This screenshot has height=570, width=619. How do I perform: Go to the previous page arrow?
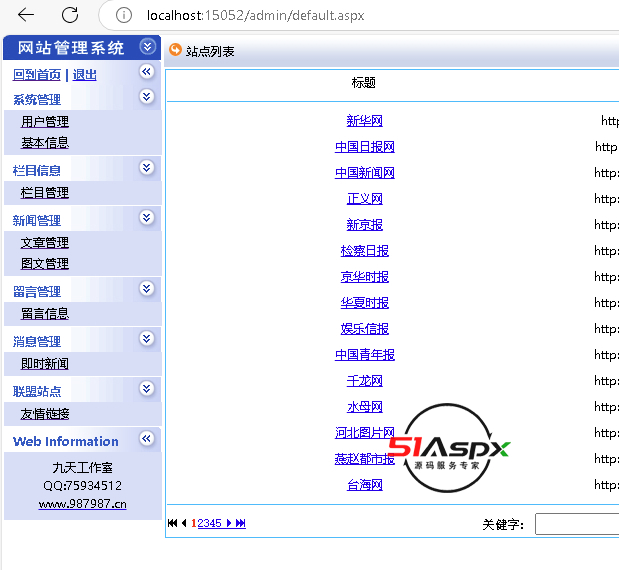pos(184,523)
